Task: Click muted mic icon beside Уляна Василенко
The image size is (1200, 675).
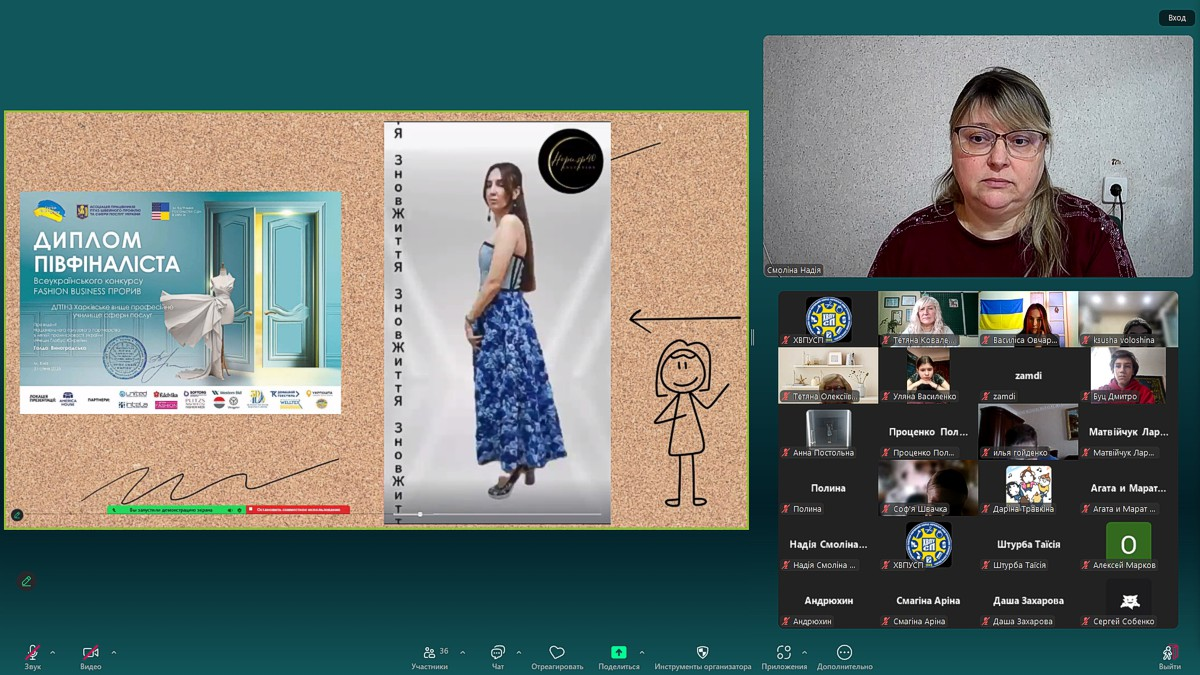Action: pos(886,396)
